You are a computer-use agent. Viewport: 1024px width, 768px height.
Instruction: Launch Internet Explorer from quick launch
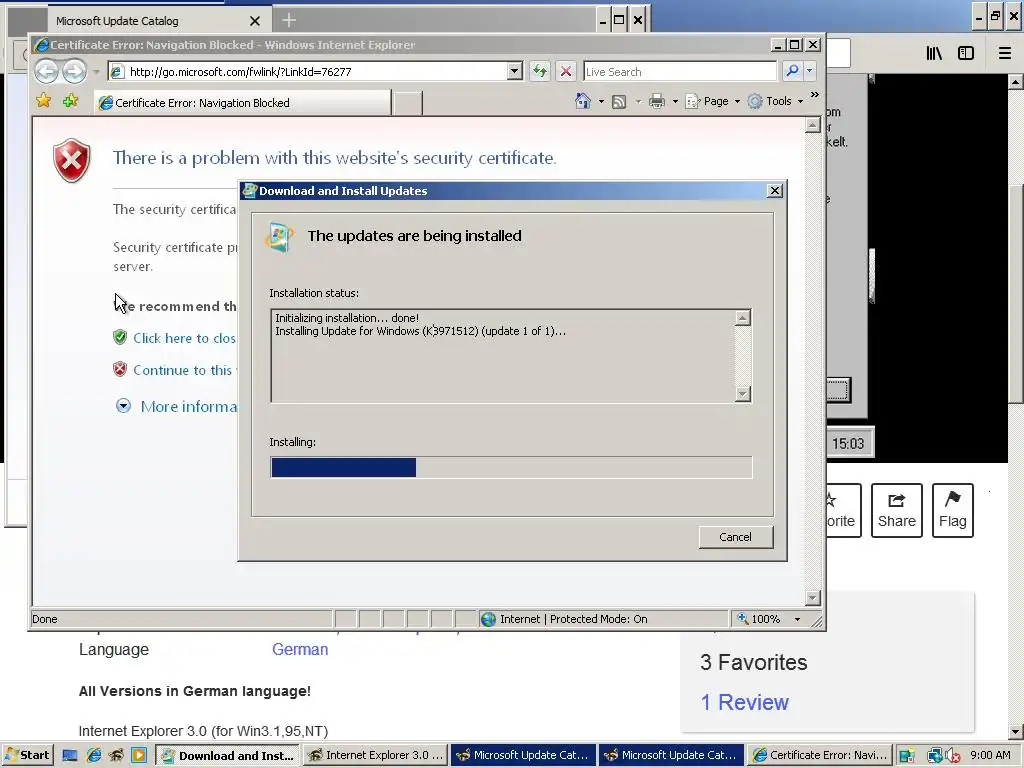pos(93,756)
